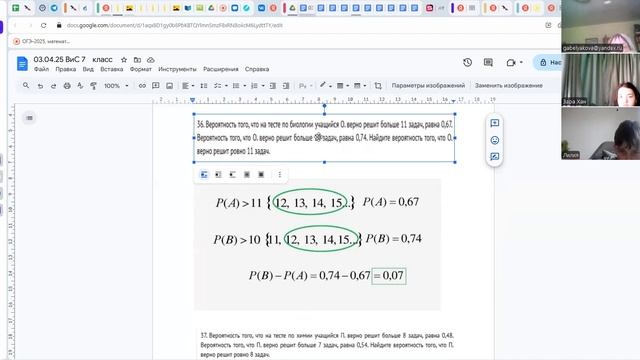This screenshot has width=640, height=360.
Task: Open image options (Параметры изображений)
Action: 428,85
